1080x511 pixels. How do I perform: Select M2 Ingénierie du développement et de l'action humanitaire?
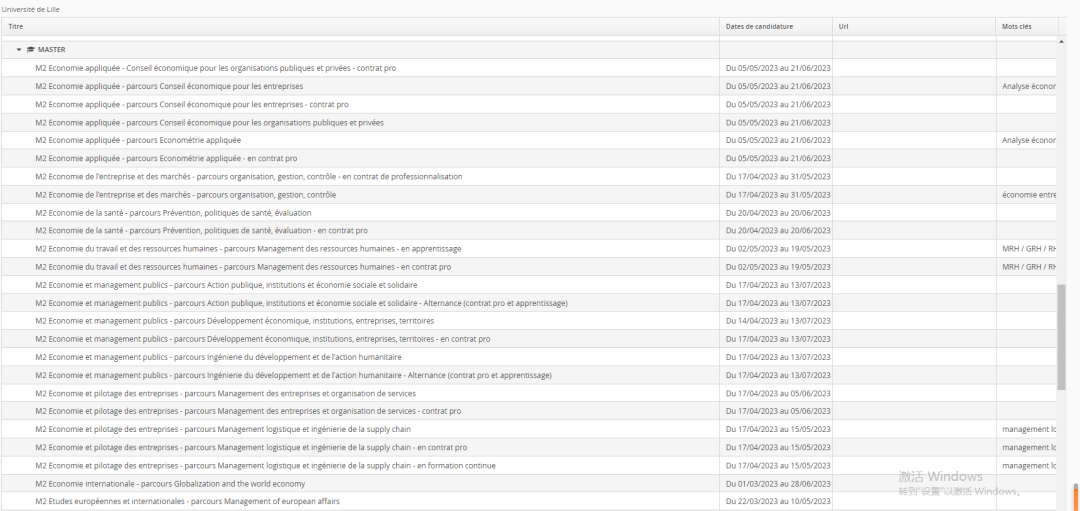218,357
